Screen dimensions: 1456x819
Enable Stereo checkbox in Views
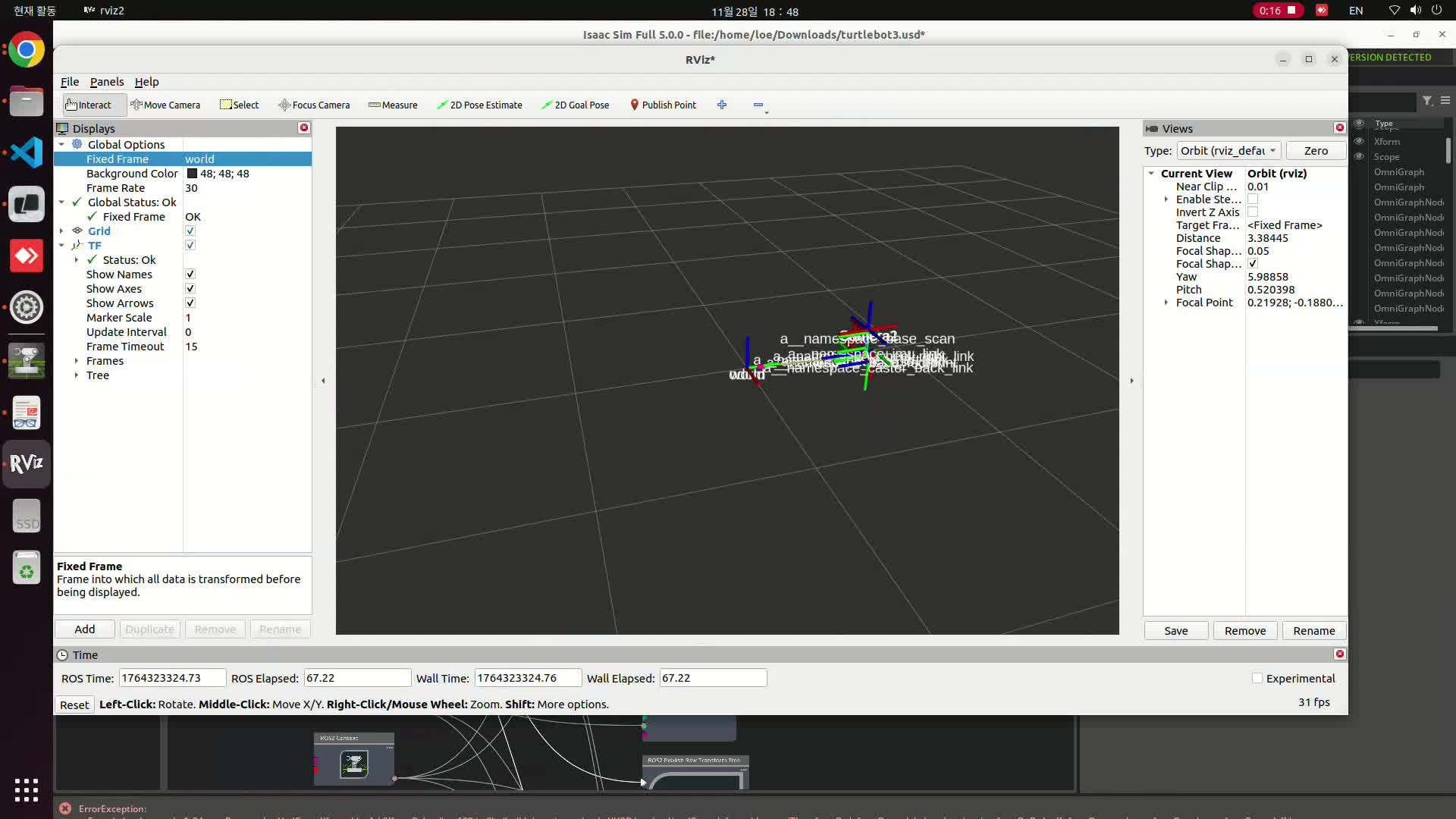click(x=1253, y=199)
